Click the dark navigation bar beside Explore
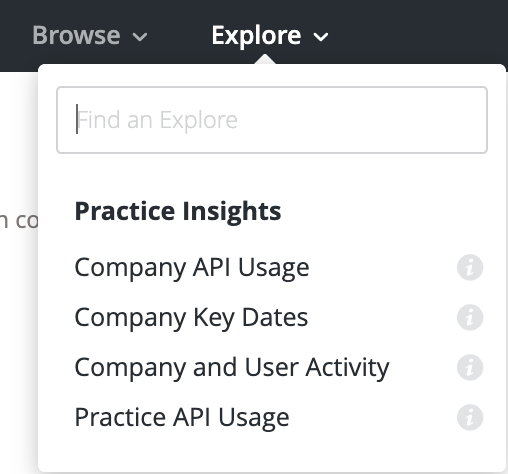 pos(417,33)
